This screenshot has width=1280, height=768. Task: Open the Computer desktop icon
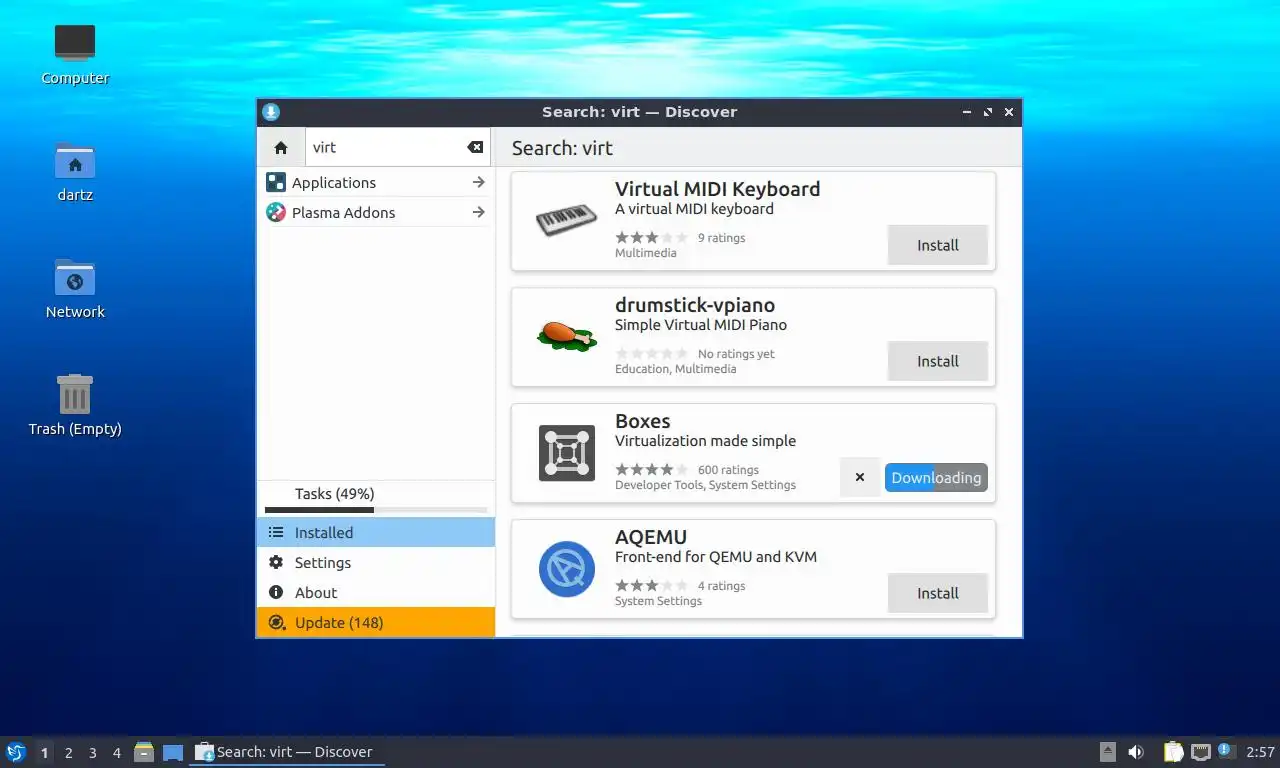point(75,54)
